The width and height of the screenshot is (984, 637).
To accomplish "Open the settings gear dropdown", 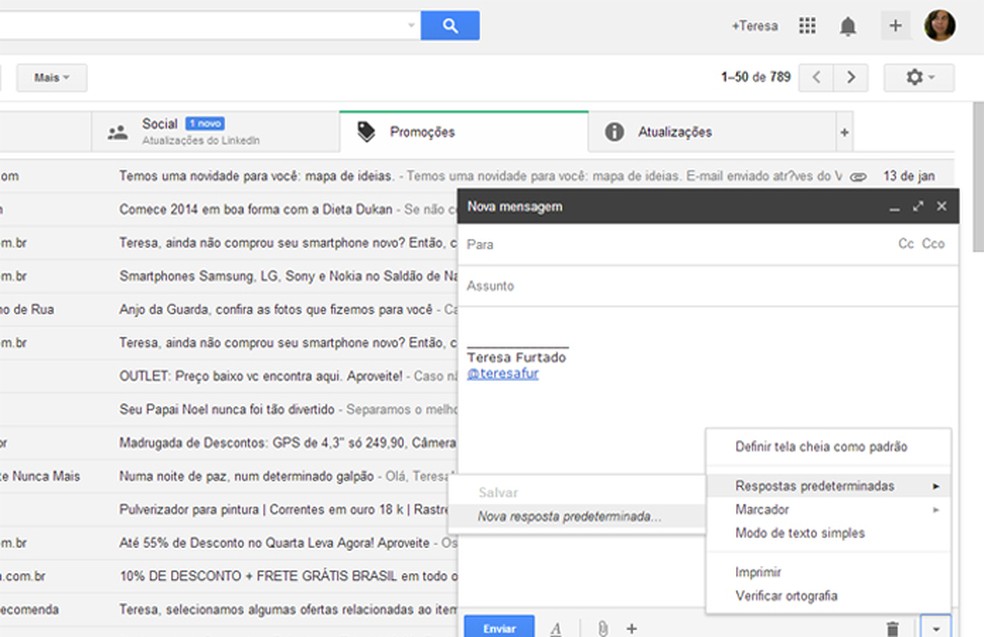I will click(x=919, y=77).
